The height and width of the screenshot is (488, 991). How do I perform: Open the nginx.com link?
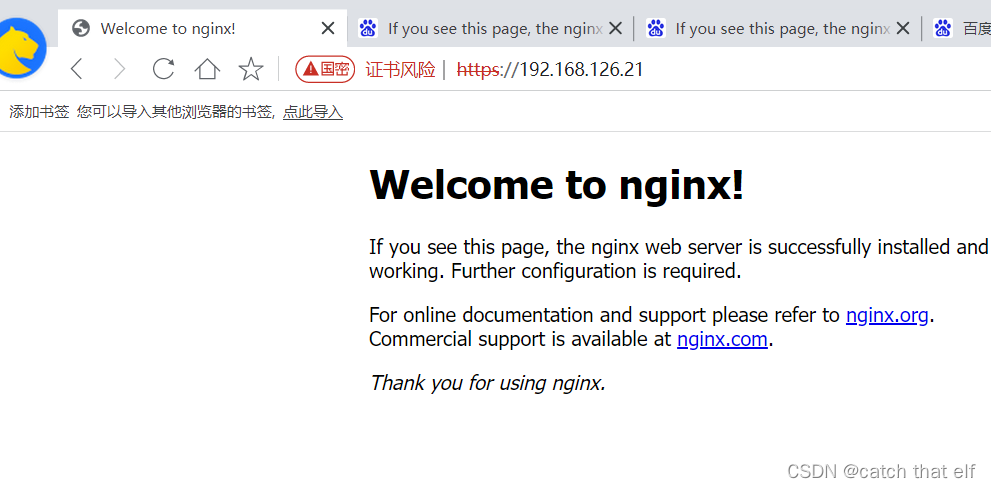pyautogui.click(x=722, y=339)
